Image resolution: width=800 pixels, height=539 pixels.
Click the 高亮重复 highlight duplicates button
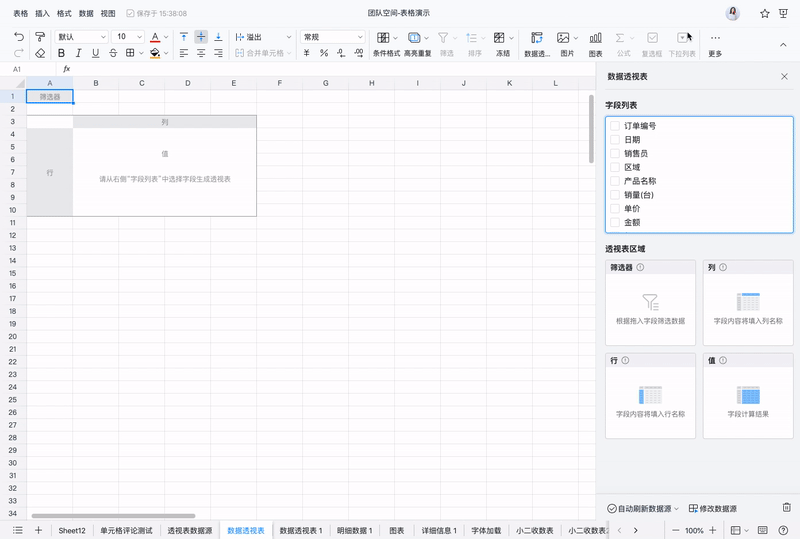coord(417,43)
